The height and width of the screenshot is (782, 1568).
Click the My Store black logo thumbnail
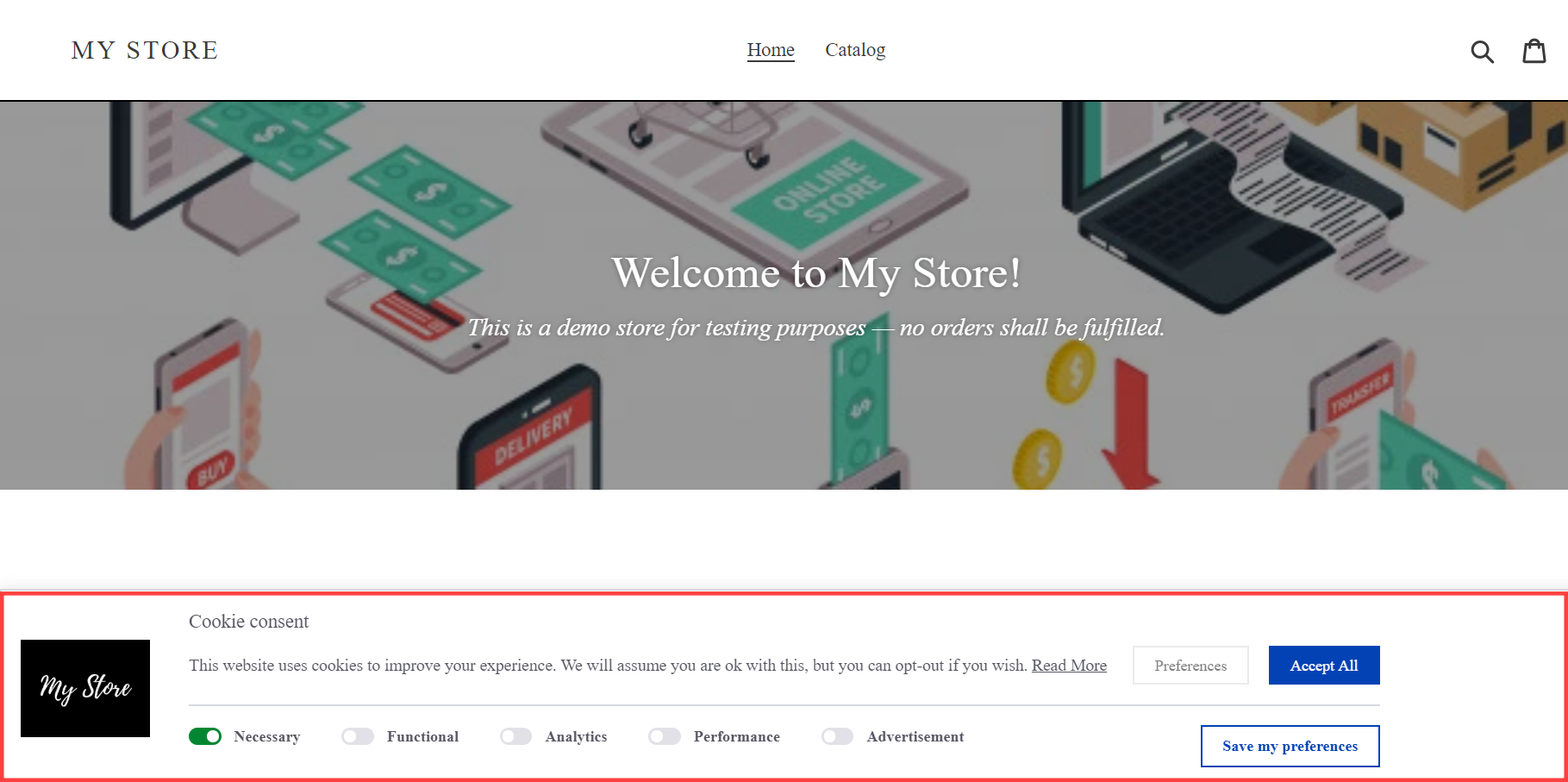[x=85, y=688]
